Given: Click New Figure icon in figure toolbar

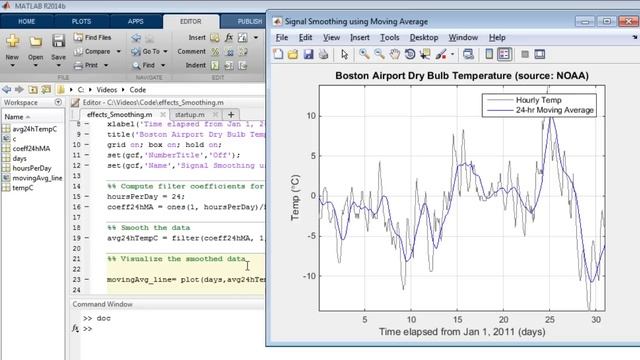Looking at the screenshot, I should 278,54.
